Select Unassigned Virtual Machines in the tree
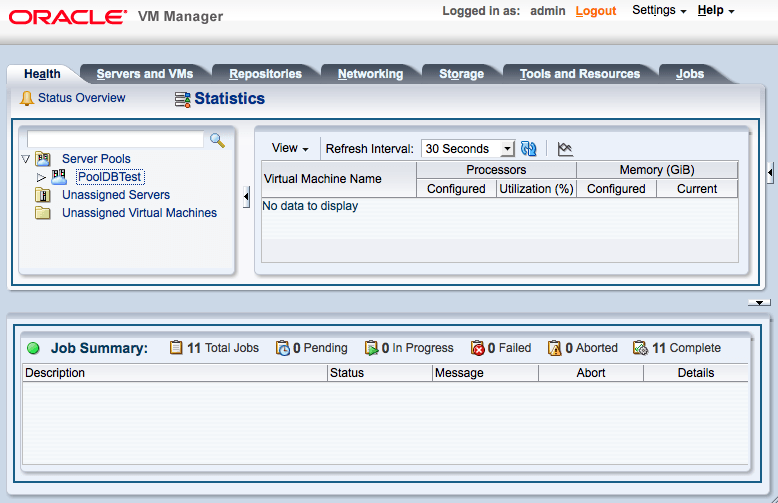The height and width of the screenshot is (503, 778). [139, 213]
